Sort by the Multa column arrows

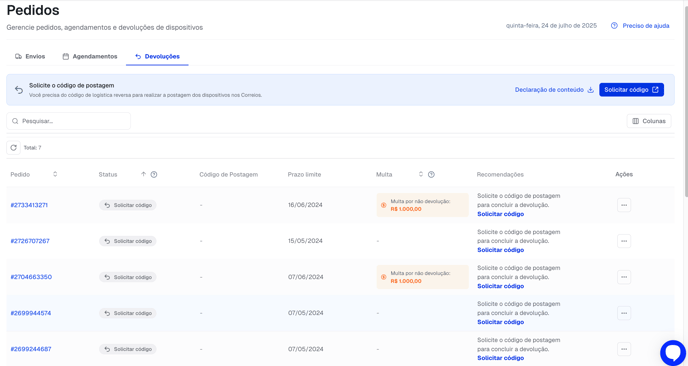[420, 174]
